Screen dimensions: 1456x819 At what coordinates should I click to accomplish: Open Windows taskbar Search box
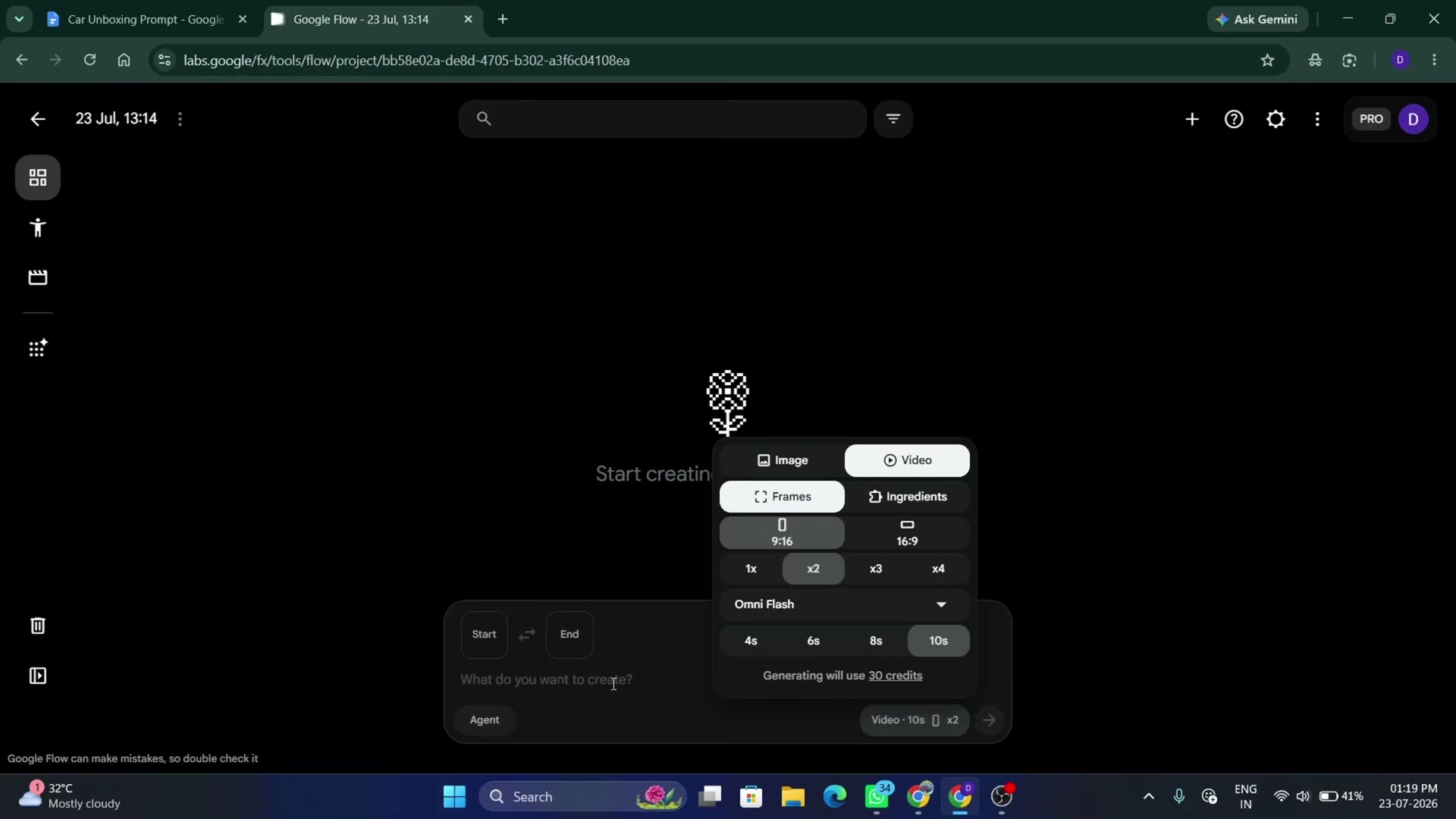click(x=582, y=797)
